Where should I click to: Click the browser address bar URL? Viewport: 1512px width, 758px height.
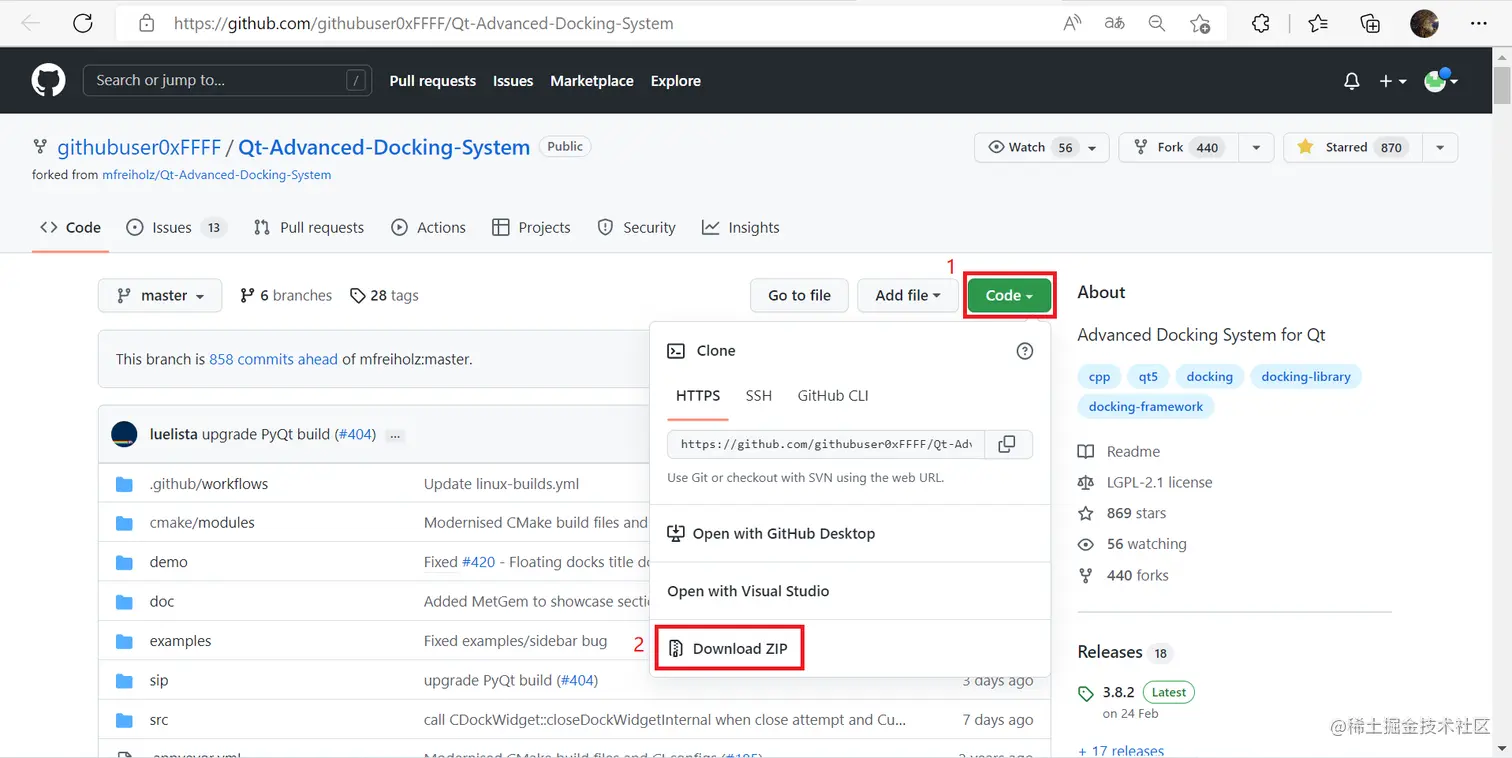pyautogui.click(x=424, y=23)
